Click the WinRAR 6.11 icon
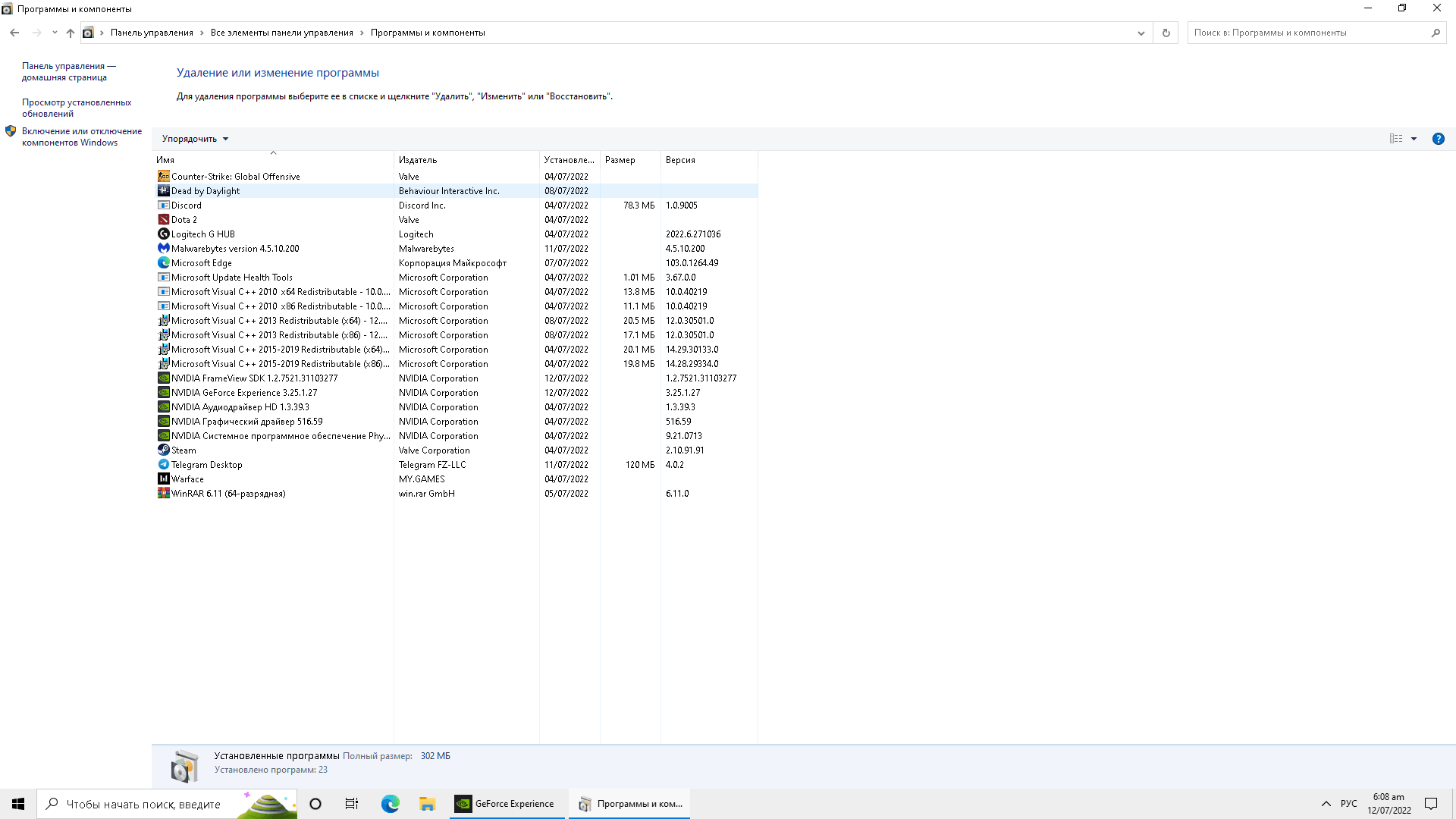This screenshot has width=1456, height=819. (x=163, y=493)
